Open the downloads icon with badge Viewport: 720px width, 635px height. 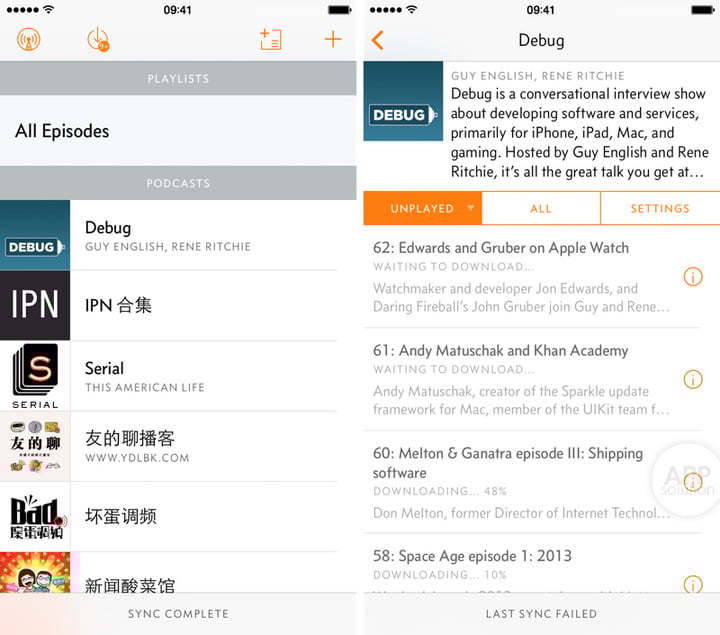[98, 40]
